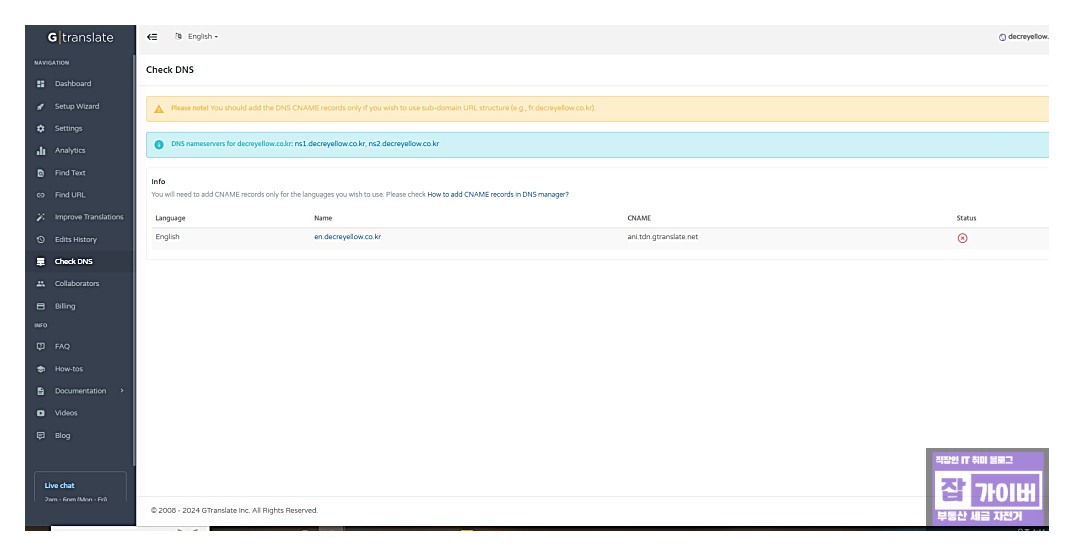Screen dimensions: 1074x556
Task: Click the Settings gear icon
Action: pos(40,128)
